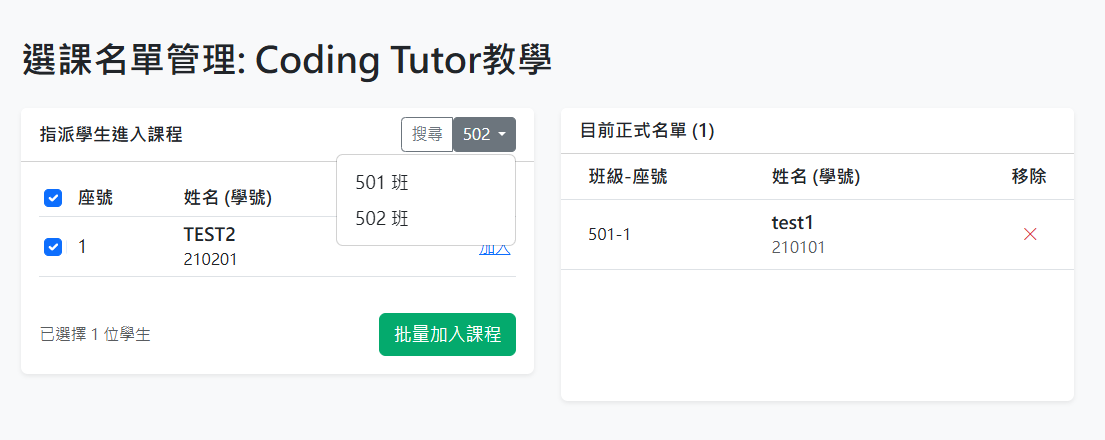Uncheck the TEST2 student row checkbox
The width and height of the screenshot is (1105, 440).
[x=53, y=246]
